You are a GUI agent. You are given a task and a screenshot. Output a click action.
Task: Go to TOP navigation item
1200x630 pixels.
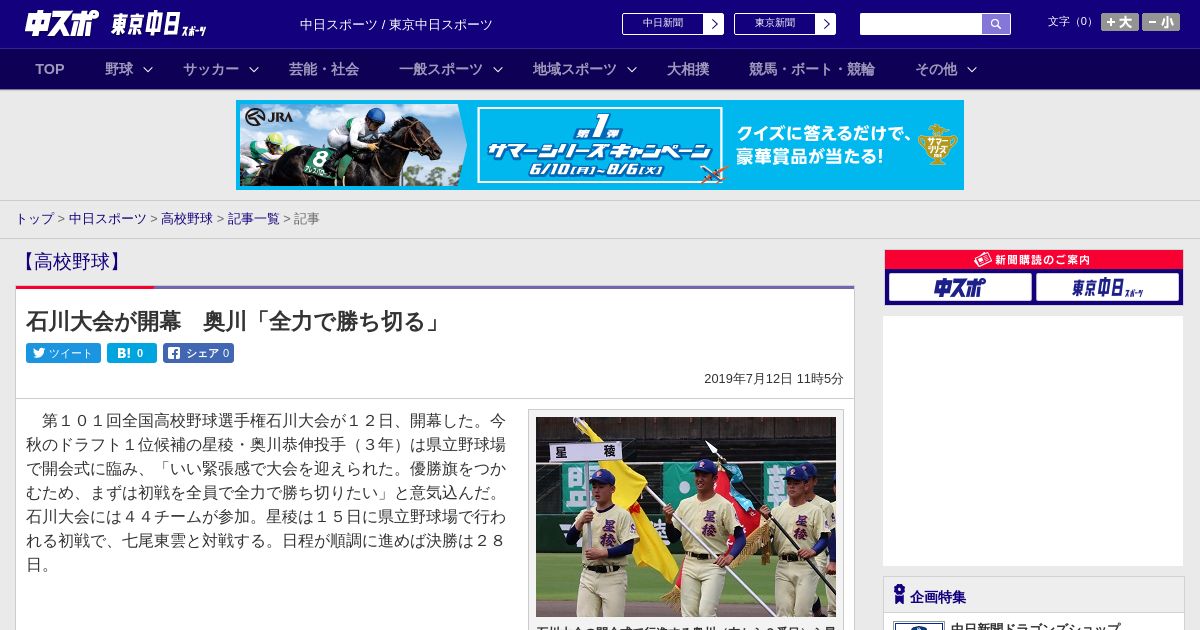coord(50,69)
